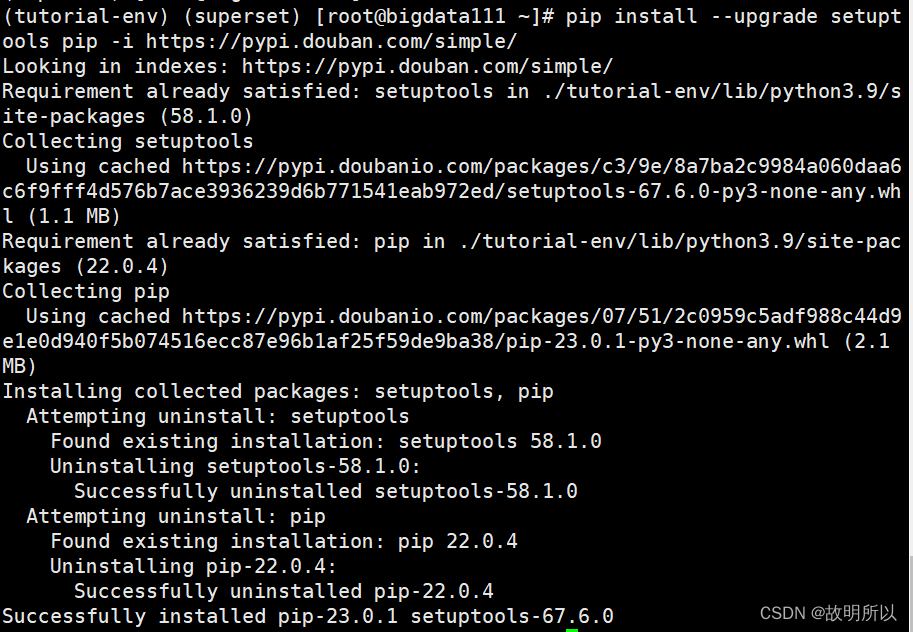Click the final "Successfully installed pip-23.0.1" line
Image resolution: width=913 pixels, height=632 pixels.
click(308, 616)
